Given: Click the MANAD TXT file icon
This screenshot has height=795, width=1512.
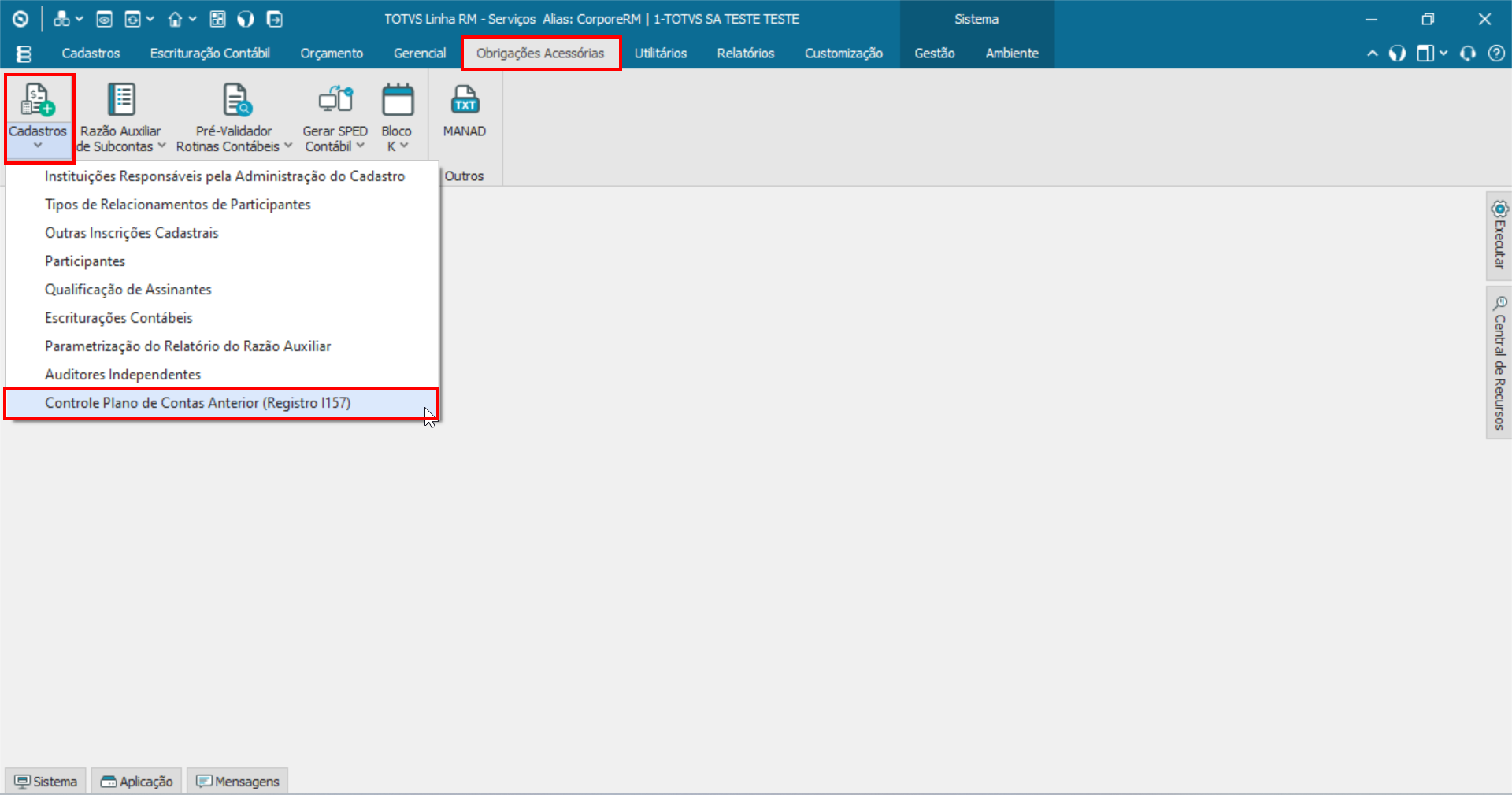Looking at the screenshot, I should (x=465, y=100).
